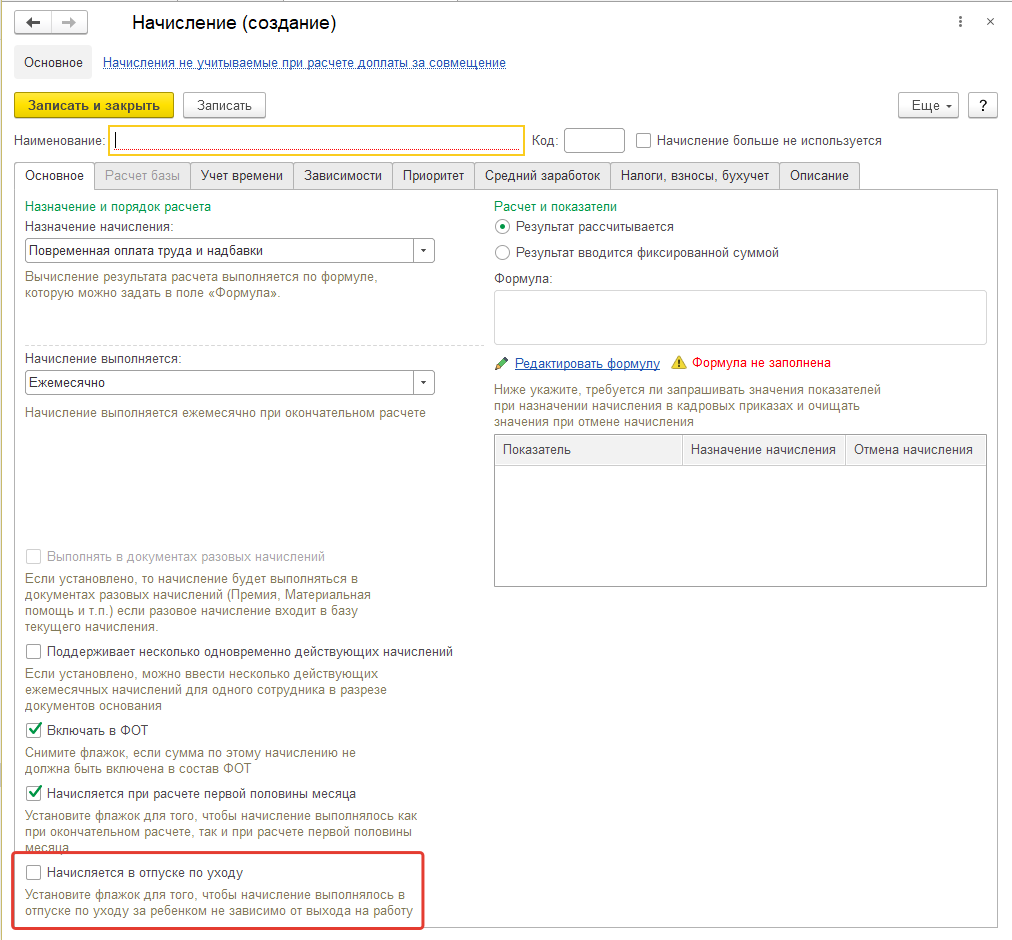The image size is (1012, 940).
Task: Uncheck Начисляется при расчете первой половины месяца
Action: pyautogui.click(x=34, y=793)
